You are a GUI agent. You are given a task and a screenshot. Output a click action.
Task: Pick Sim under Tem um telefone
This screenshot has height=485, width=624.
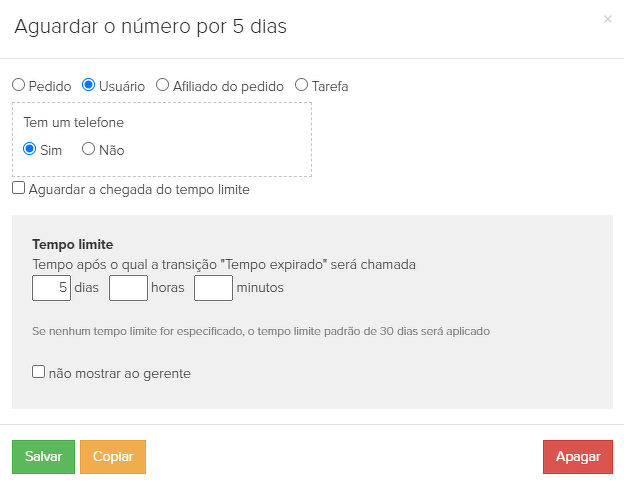pyautogui.click(x=29, y=149)
